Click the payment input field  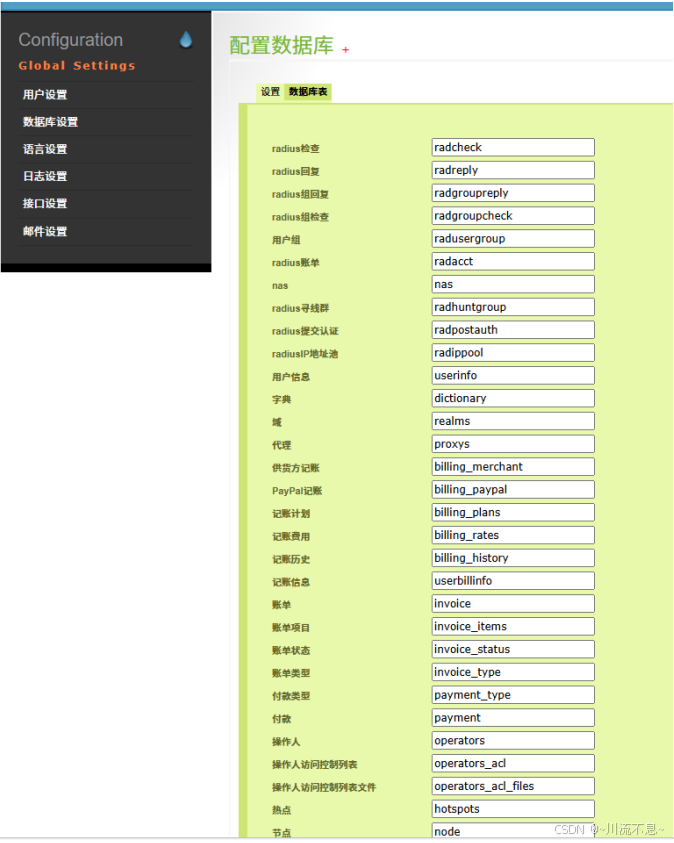[513, 718]
